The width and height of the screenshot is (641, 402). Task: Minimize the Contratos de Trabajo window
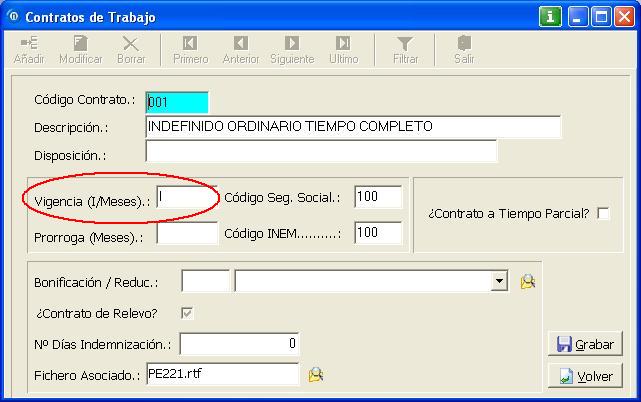pyautogui.click(x=578, y=17)
